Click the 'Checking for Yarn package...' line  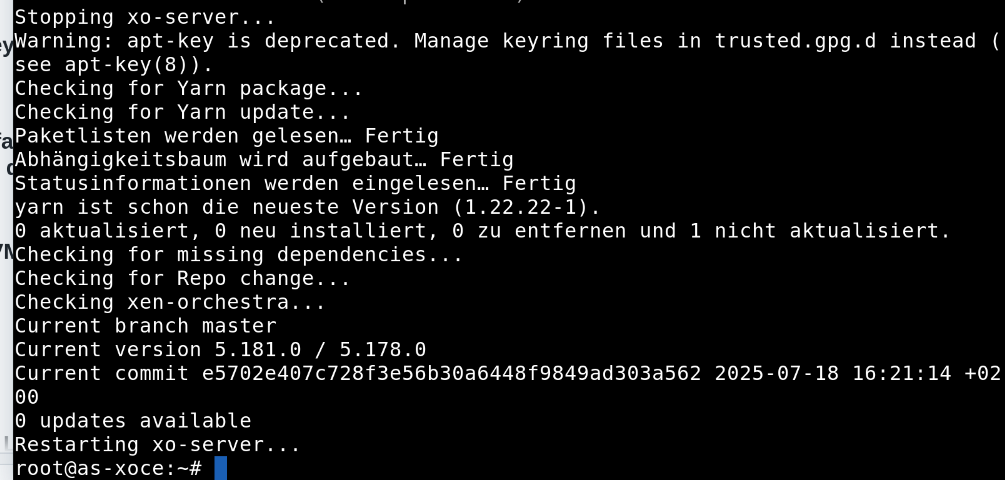188,88
